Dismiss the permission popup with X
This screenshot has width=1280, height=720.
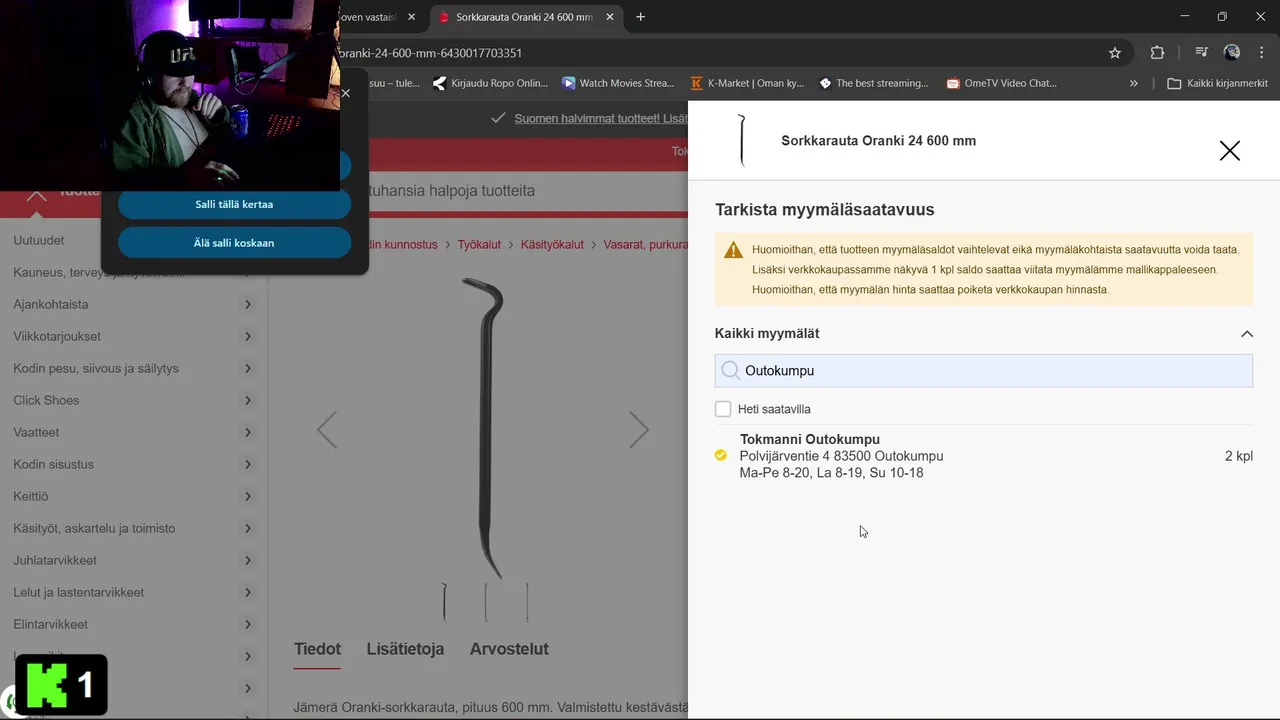click(x=346, y=93)
